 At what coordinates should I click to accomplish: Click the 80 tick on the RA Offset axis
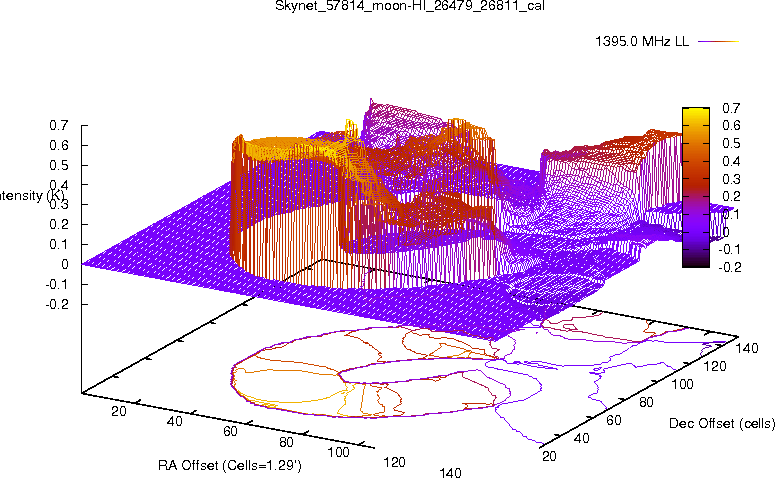[x=286, y=441]
